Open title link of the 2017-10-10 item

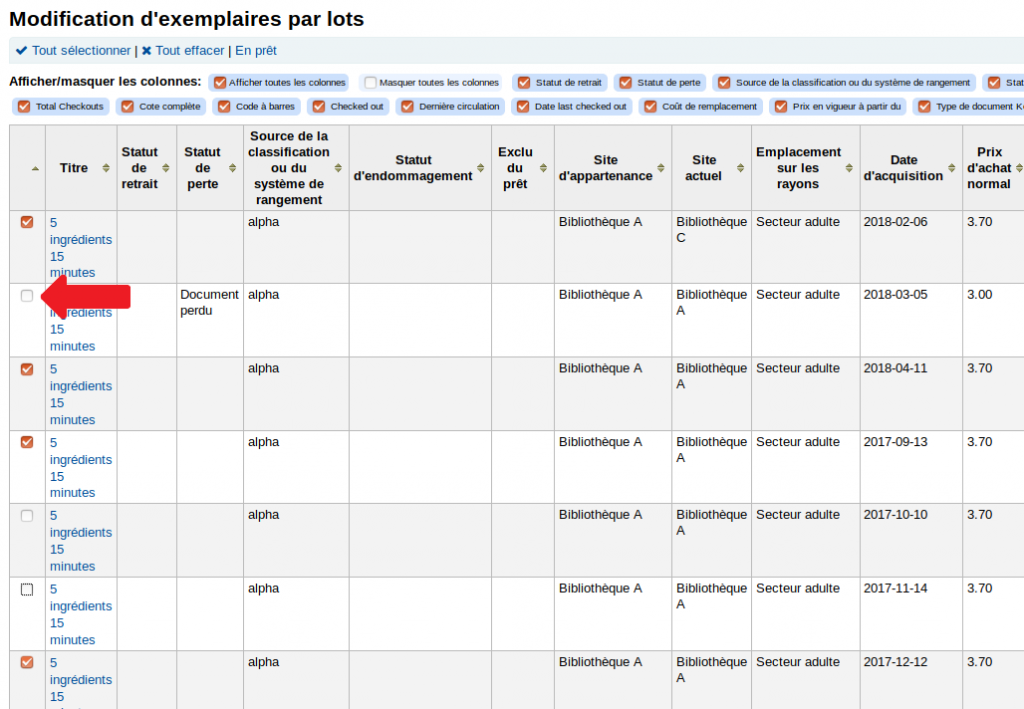tap(81, 541)
